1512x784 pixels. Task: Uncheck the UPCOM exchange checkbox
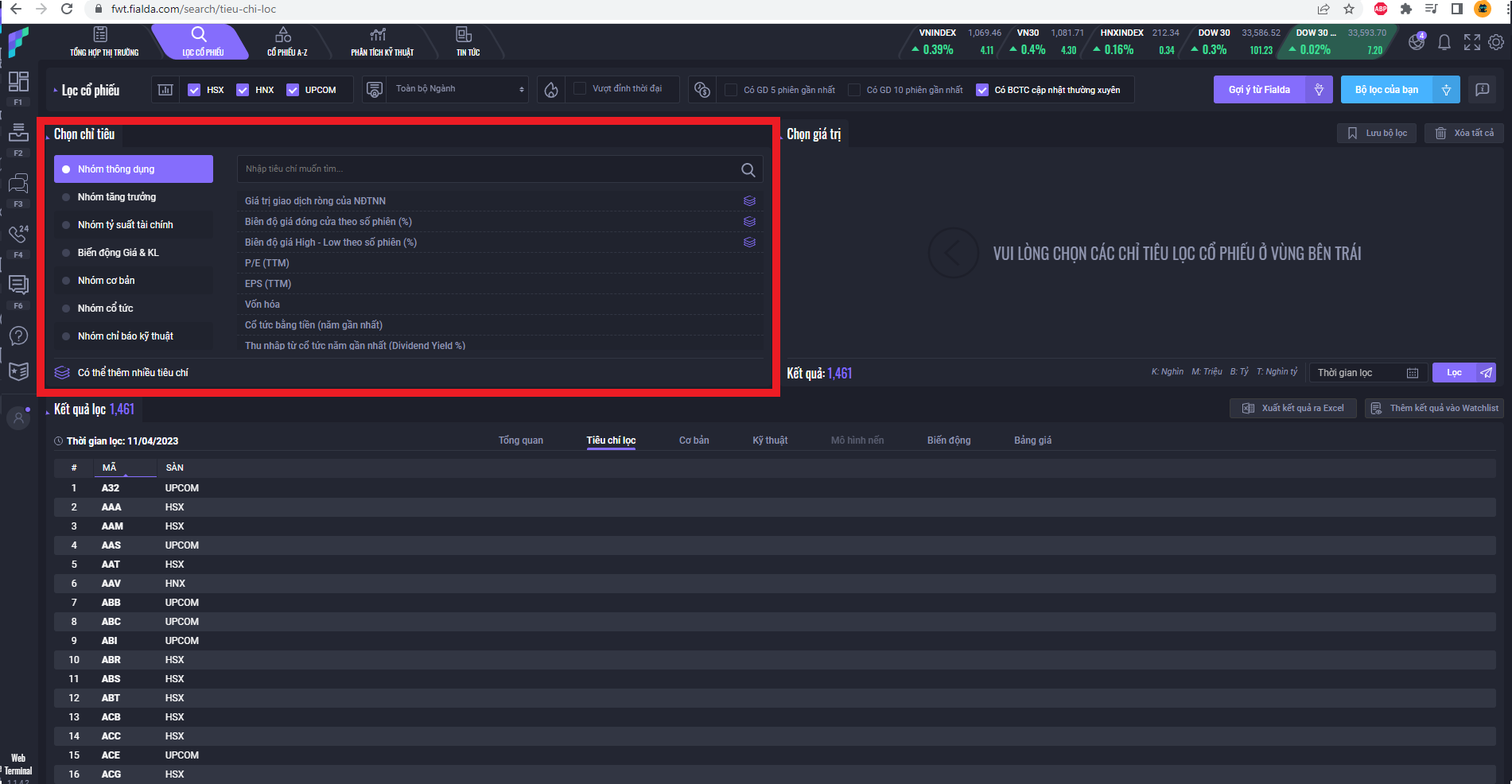pyautogui.click(x=293, y=90)
